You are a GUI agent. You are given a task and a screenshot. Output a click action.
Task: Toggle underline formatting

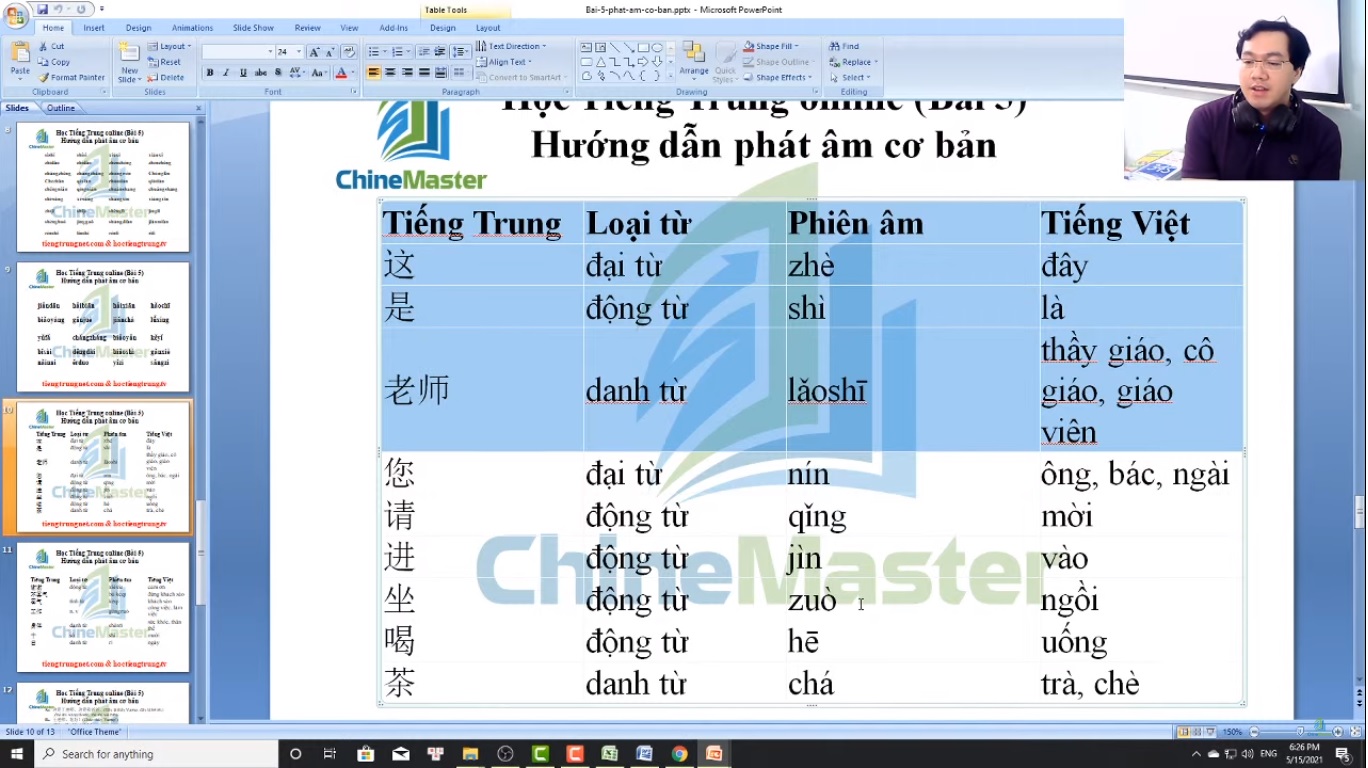243,73
